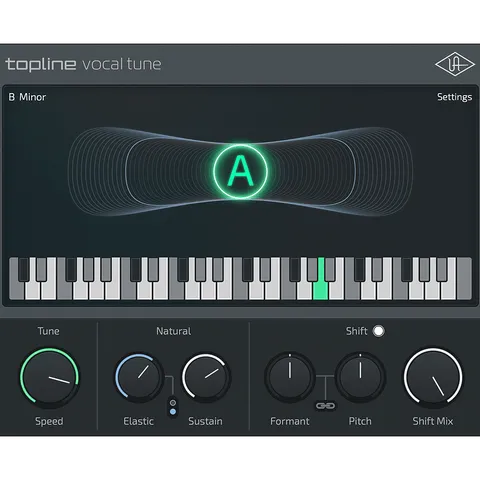Click the Sustain label text
The height and width of the screenshot is (480, 480).
click(205, 421)
